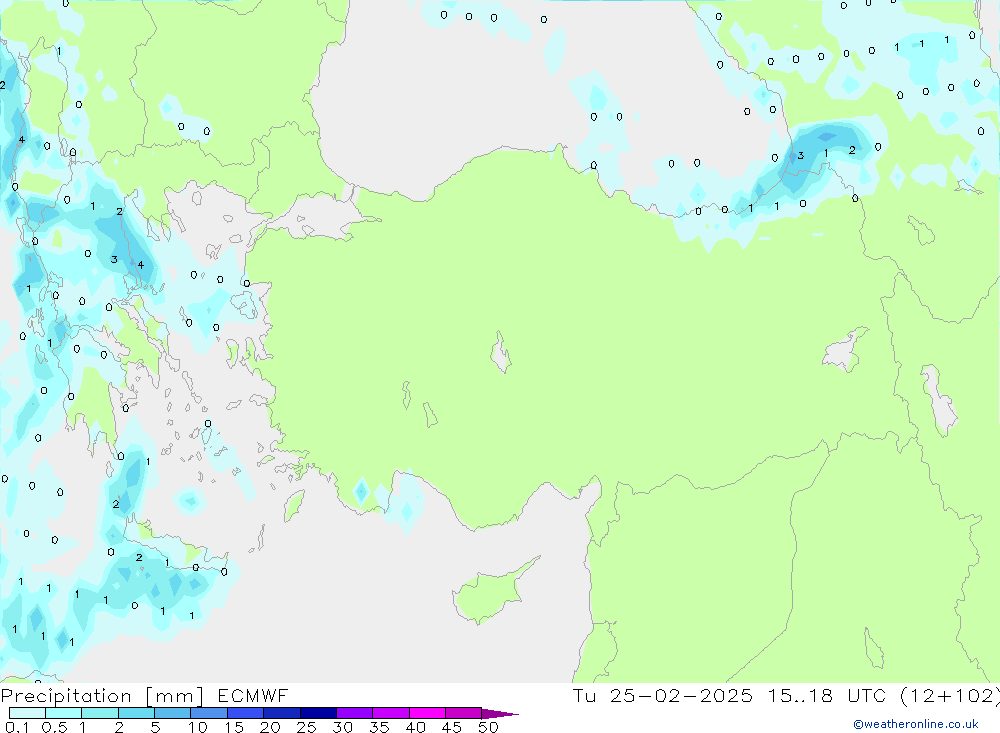Select the 2–5 mm legend color box
Screen dimensions: 1000x733
click(136, 713)
